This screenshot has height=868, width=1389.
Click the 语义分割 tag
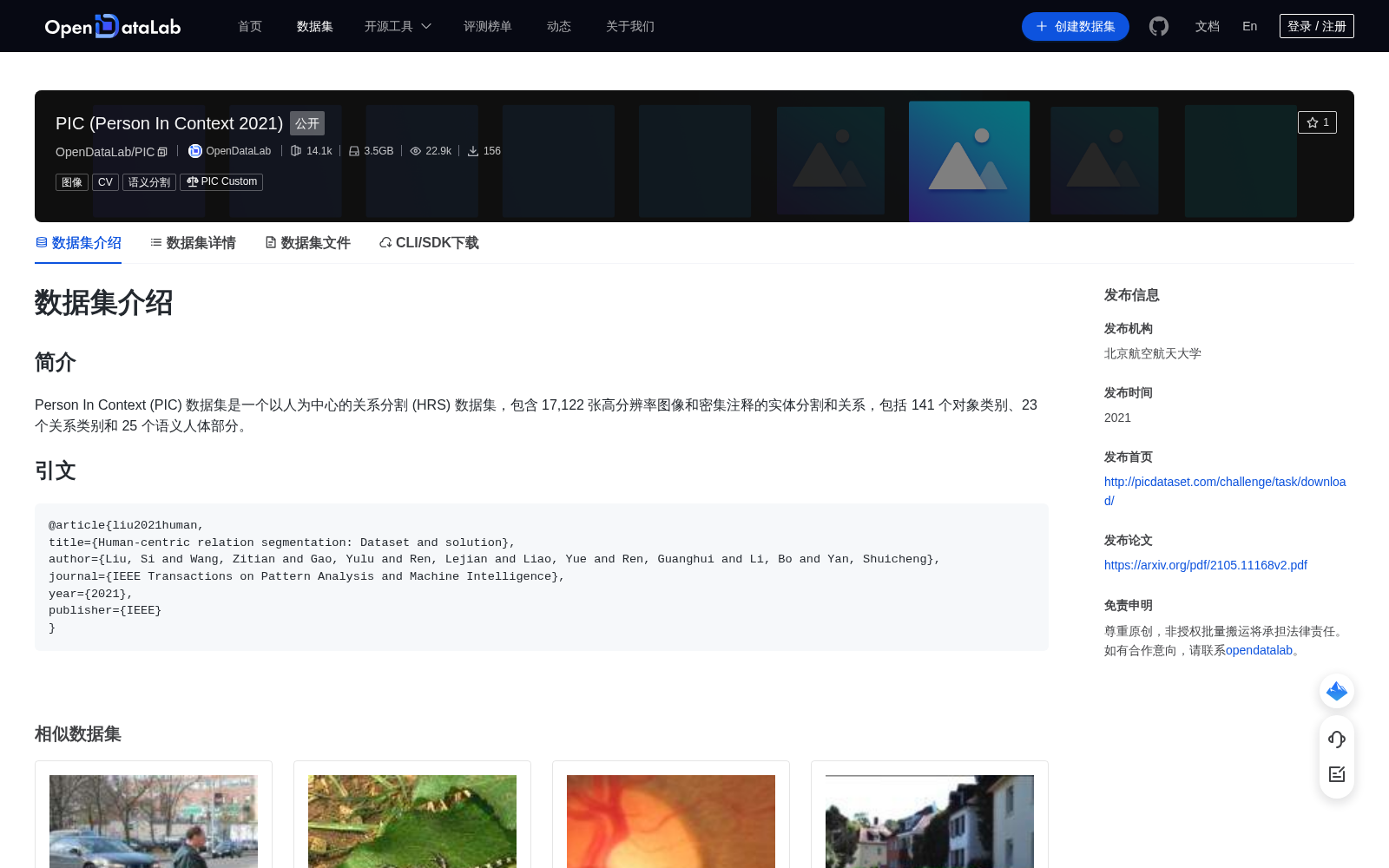pos(149,182)
